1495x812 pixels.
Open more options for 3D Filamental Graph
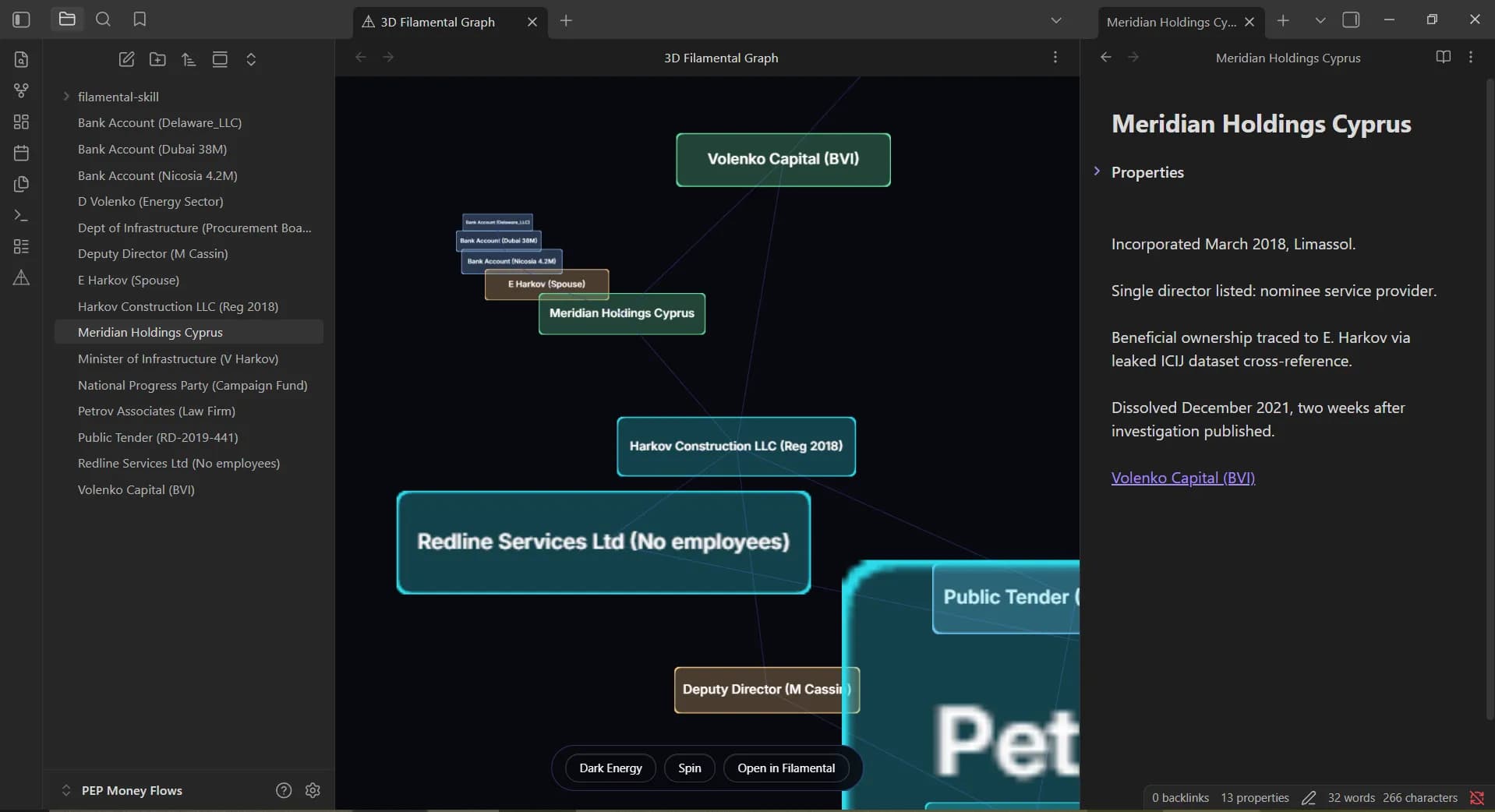[x=1055, y=57]
